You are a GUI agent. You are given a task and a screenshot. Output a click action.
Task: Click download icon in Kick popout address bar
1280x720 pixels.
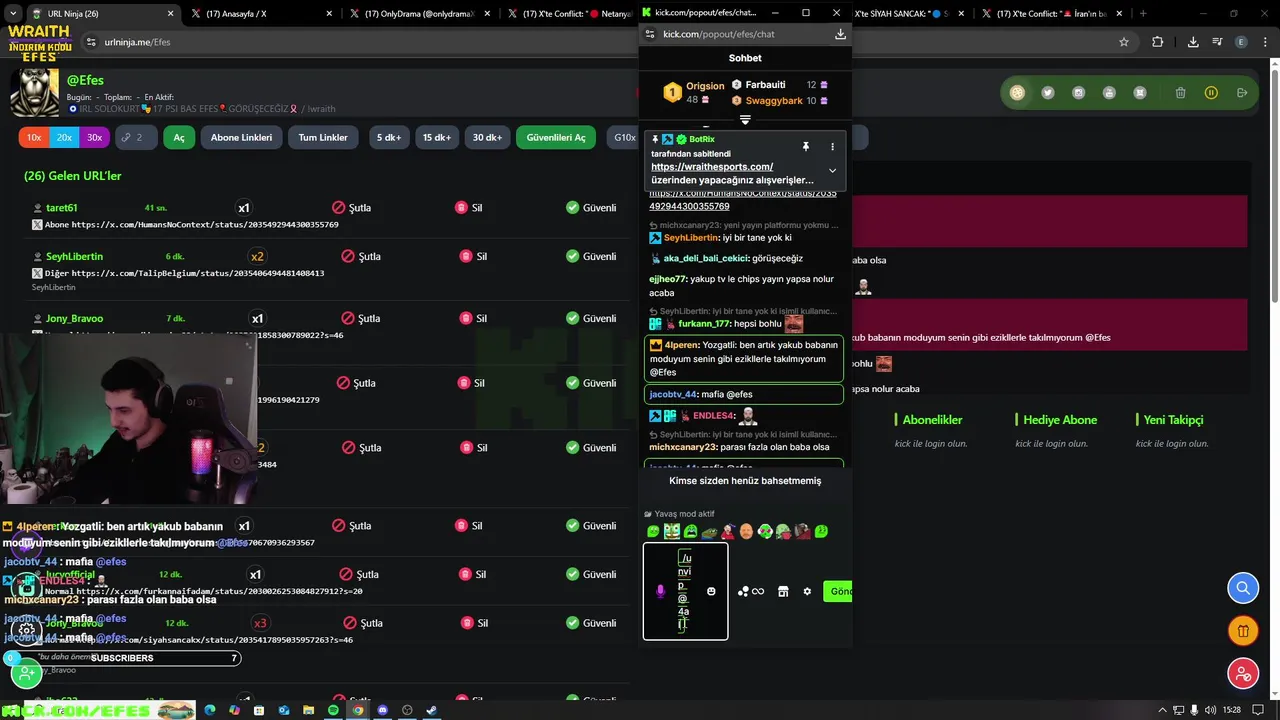[840, 34]
